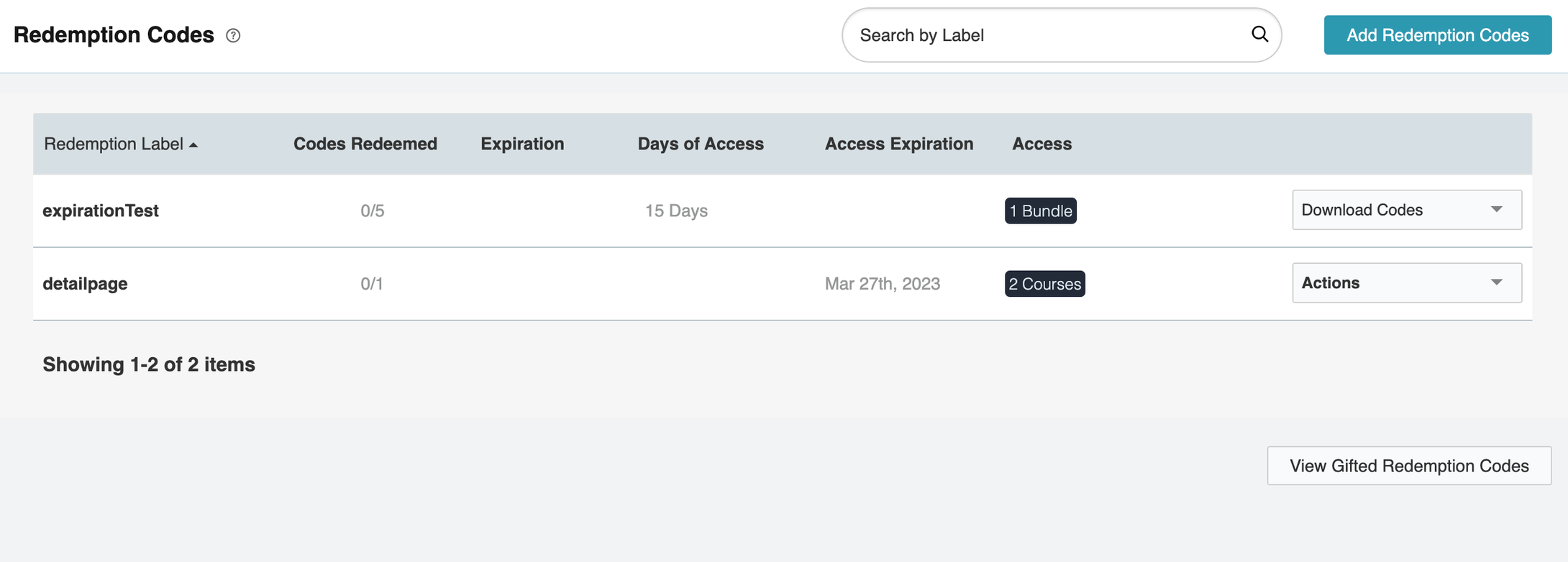Image resolution: width=1568 pixels, height=562 pixels.
Task: Open the detailpage redemption label
Action: click(85, 284)
